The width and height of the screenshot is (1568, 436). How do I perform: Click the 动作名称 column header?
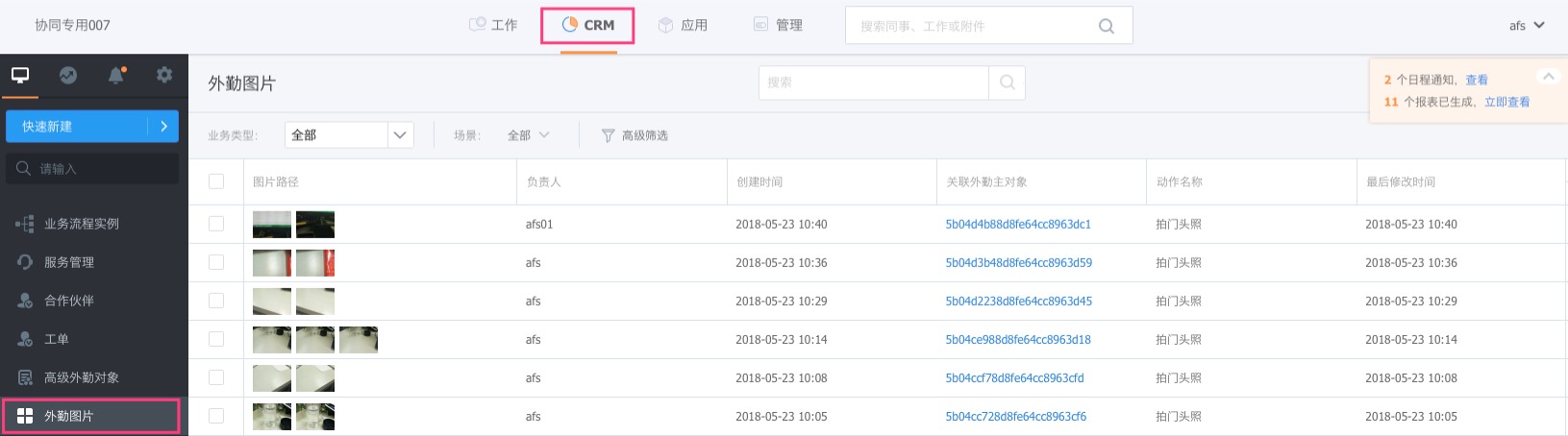[x=1179, y=182]
